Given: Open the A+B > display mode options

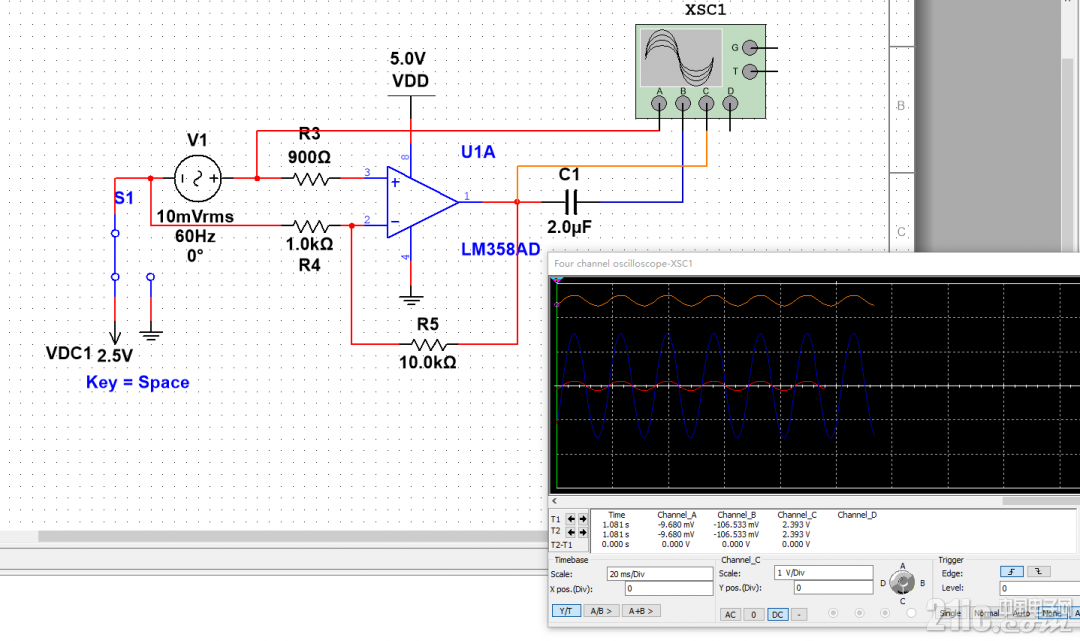Looking at the screenshot, I should click(x=641, y=611).
